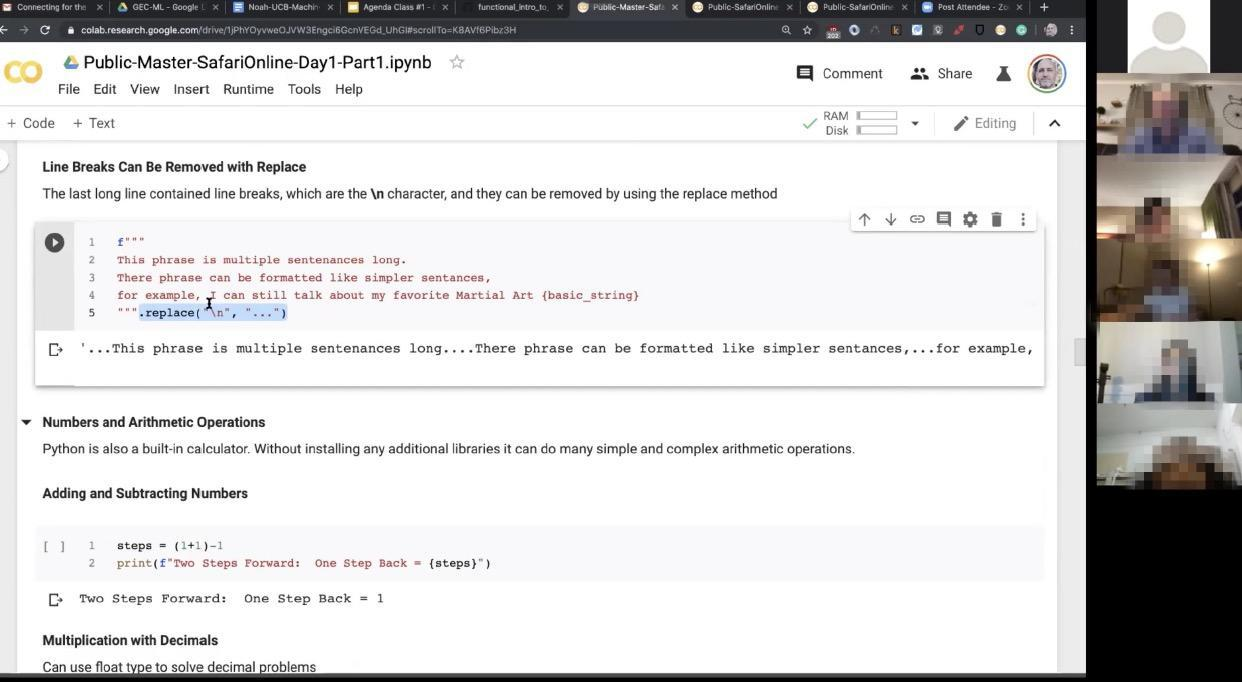The width and height of the screenshot is (1242, 682).
Task: Open RAM and Disk dropdown arrow
Action: (x=914, y=124)
